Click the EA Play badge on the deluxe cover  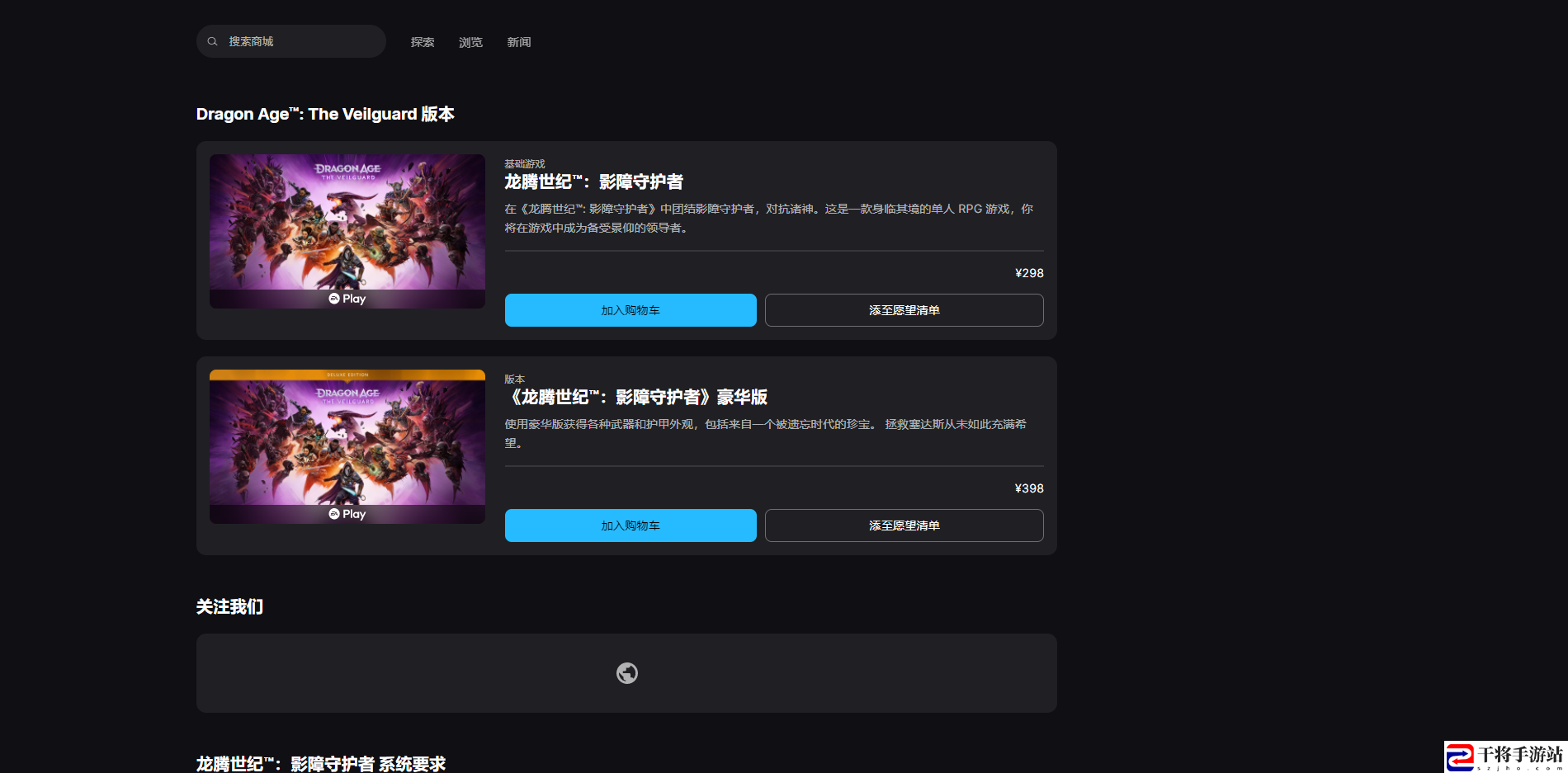pos(347,514)
